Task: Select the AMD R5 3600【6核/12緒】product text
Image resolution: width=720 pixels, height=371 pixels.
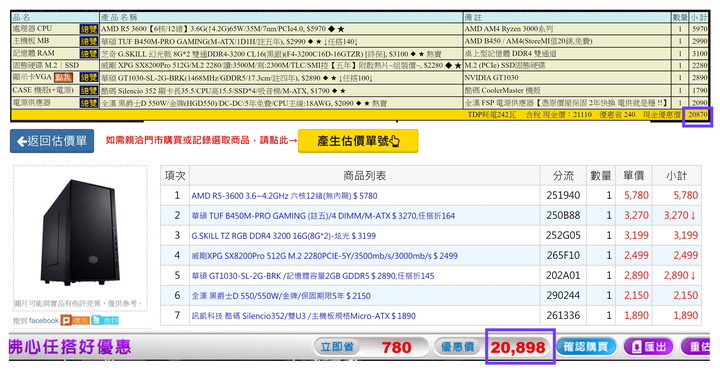Action: [x=222, y=28]
